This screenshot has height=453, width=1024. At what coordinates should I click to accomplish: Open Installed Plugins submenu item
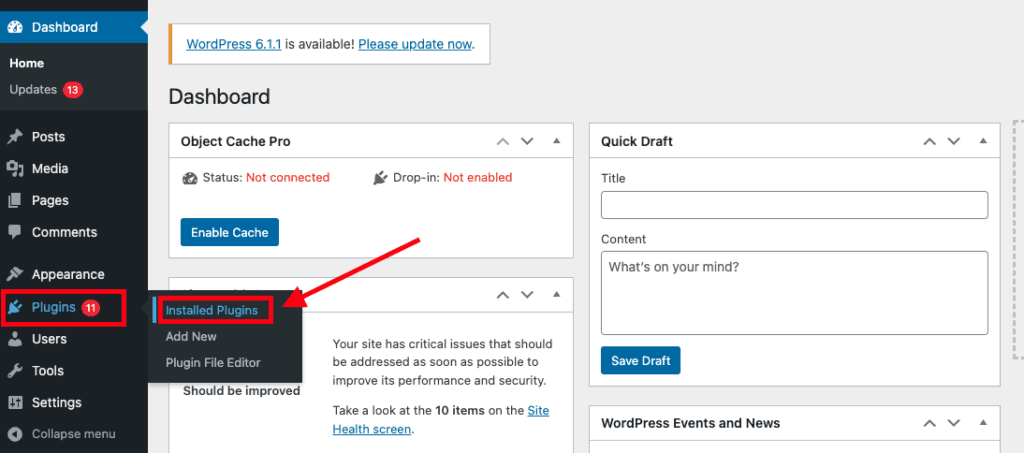click(x=212, y=311)
